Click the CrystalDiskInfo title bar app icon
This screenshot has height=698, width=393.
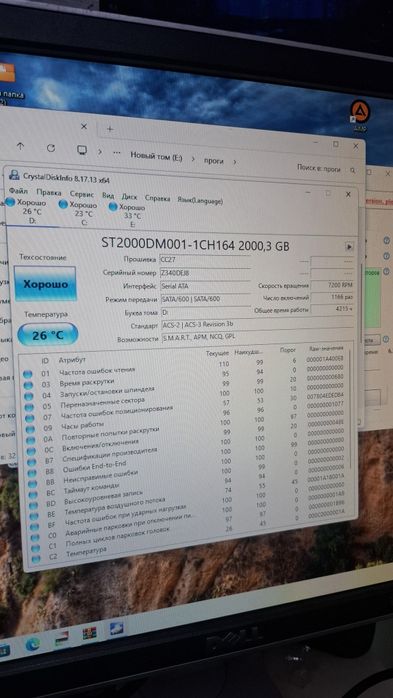point(15,174)
